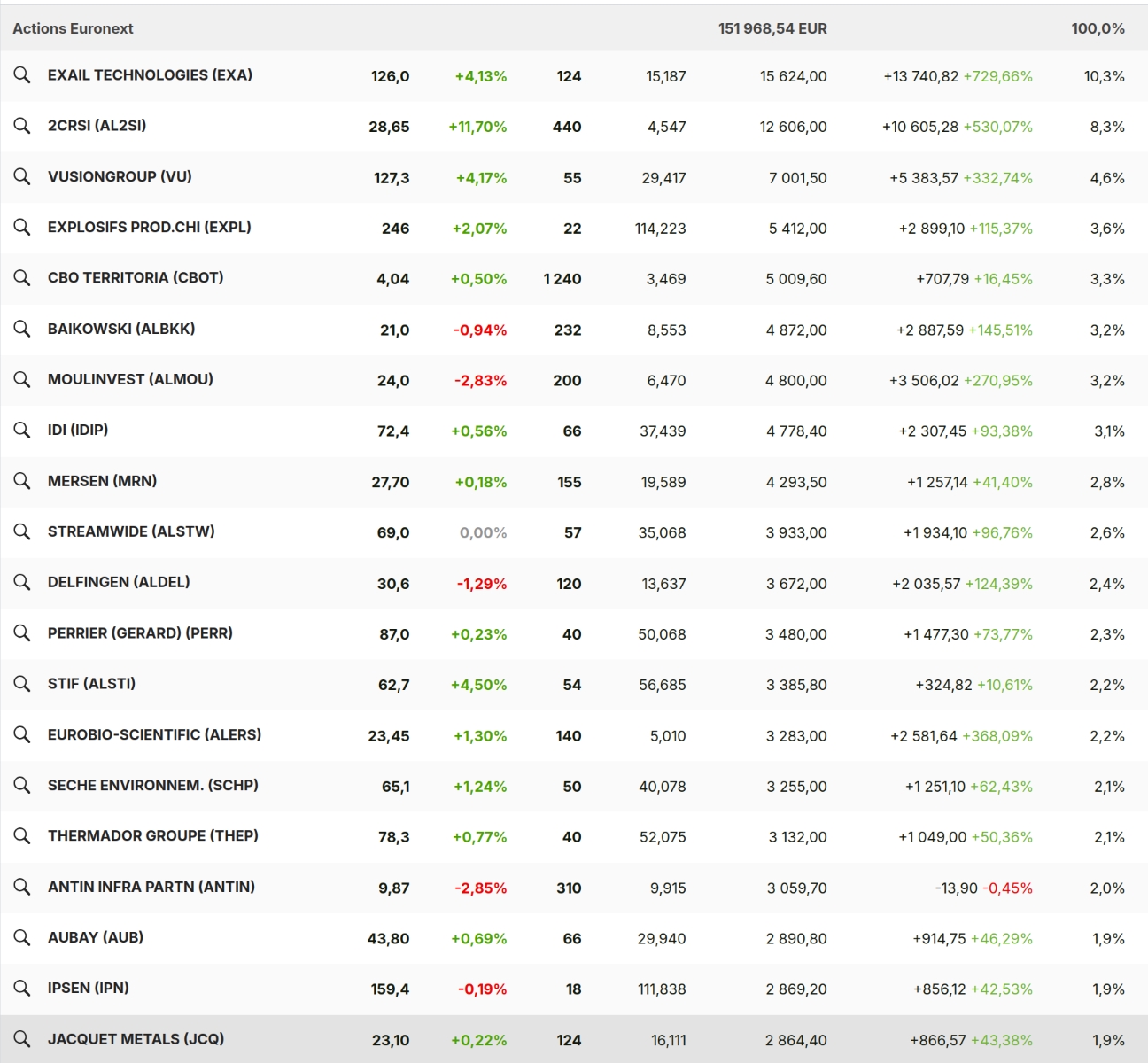Click the magnifier icon for JACQUET METALS
Viewport: 1148px width, 1063px height.
(22, 1039)
